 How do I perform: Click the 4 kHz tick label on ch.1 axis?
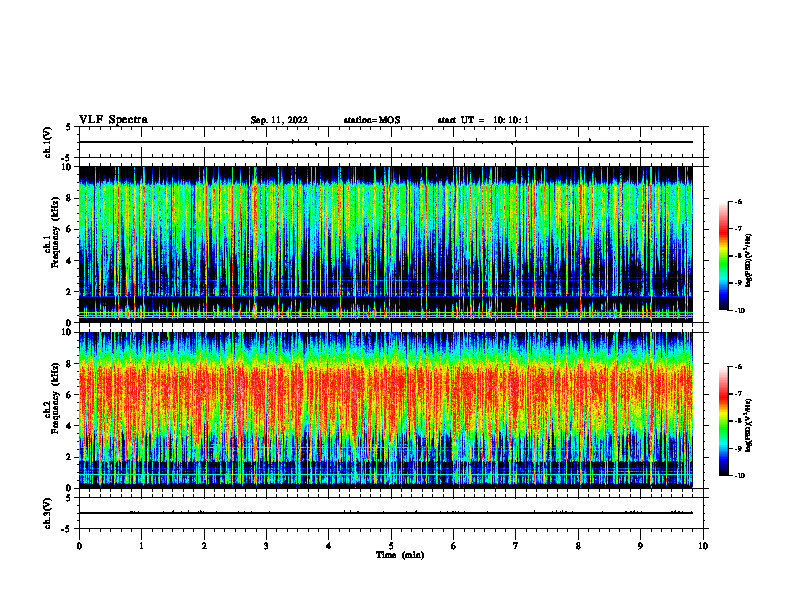(x=70, y=261)
